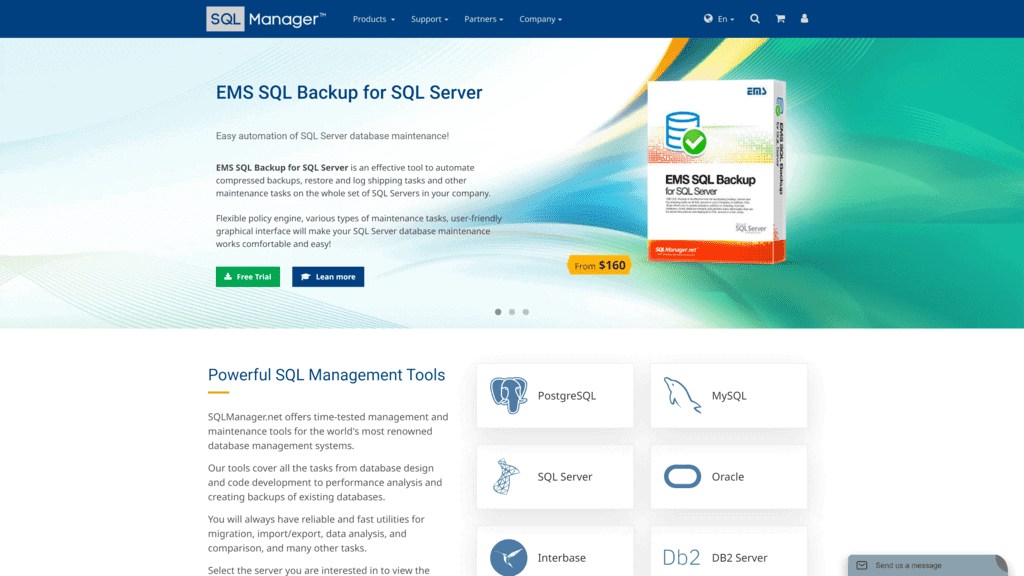Open the En language dropdown
The width and height of the screenshot is (1024, 576).
coord(726,19)
